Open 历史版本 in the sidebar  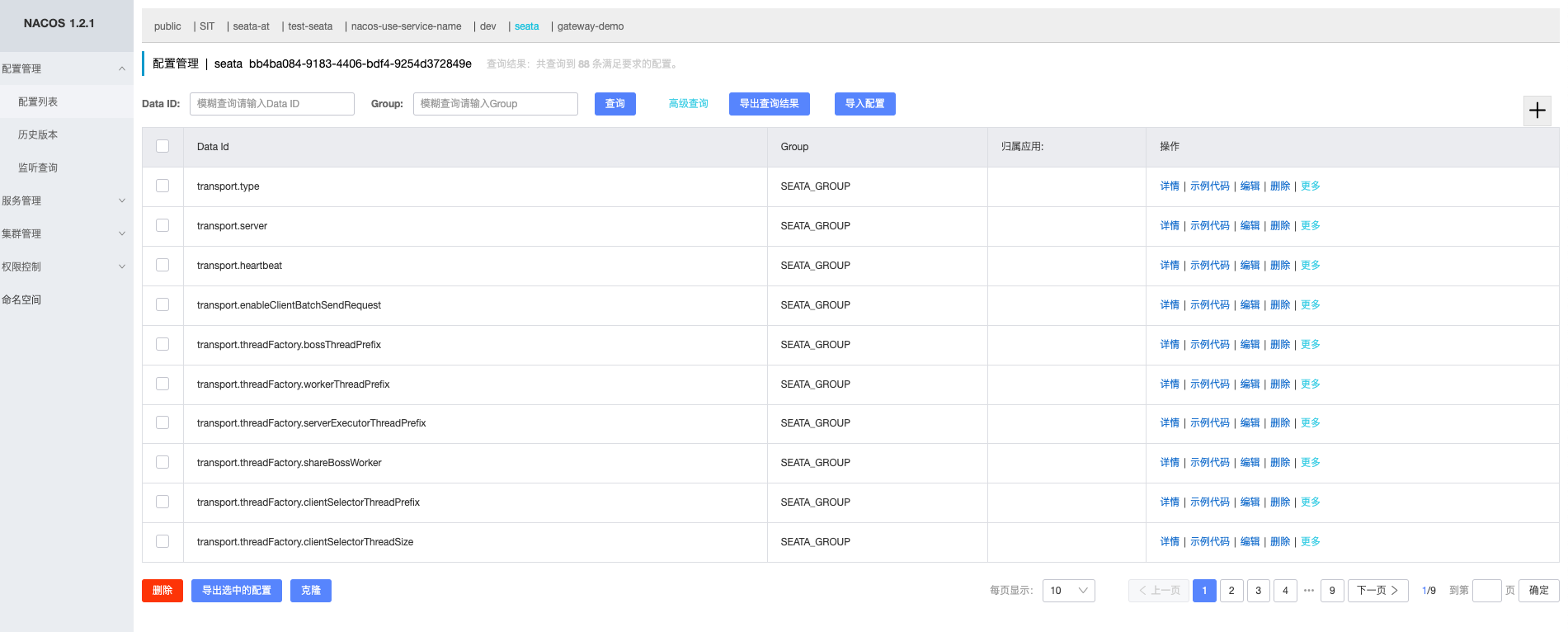pos(38,134)
